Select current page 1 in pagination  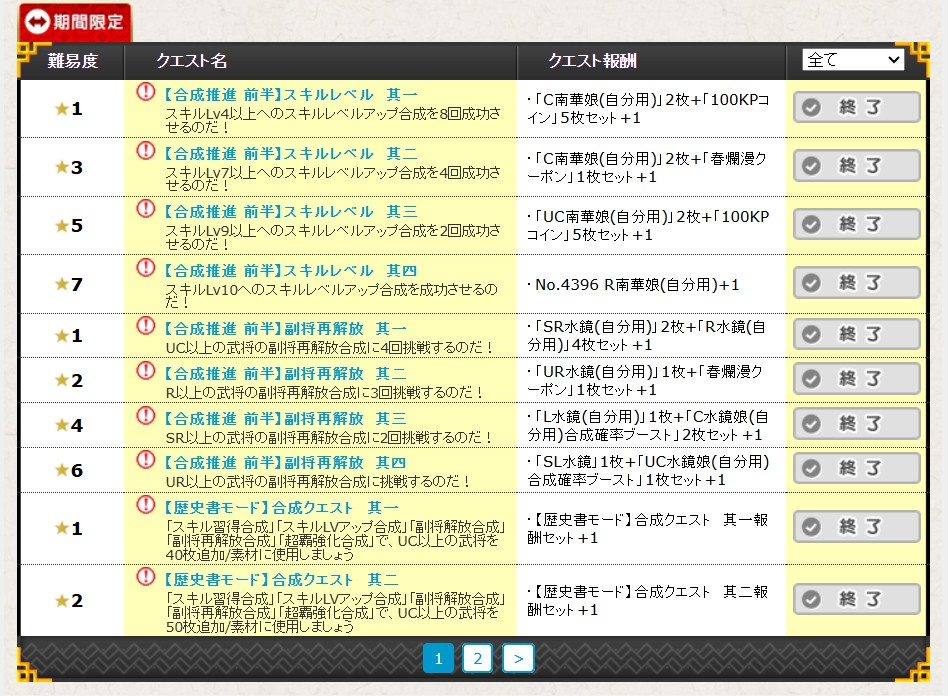click(438, 658)
